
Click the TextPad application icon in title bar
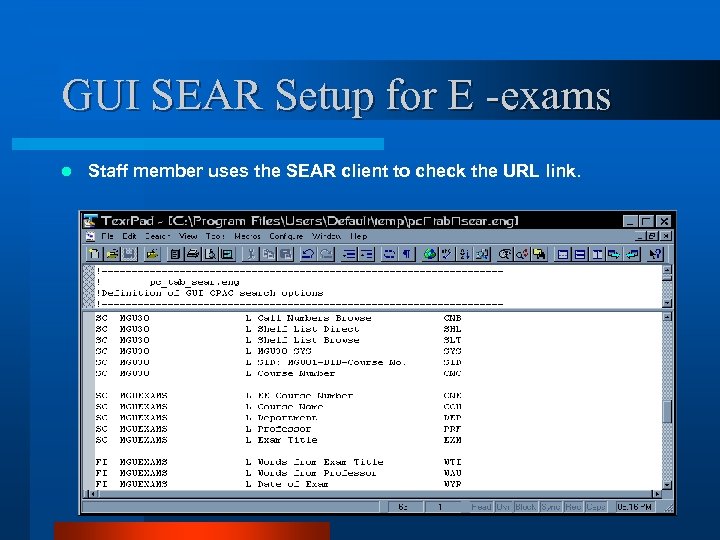(90, 221)
